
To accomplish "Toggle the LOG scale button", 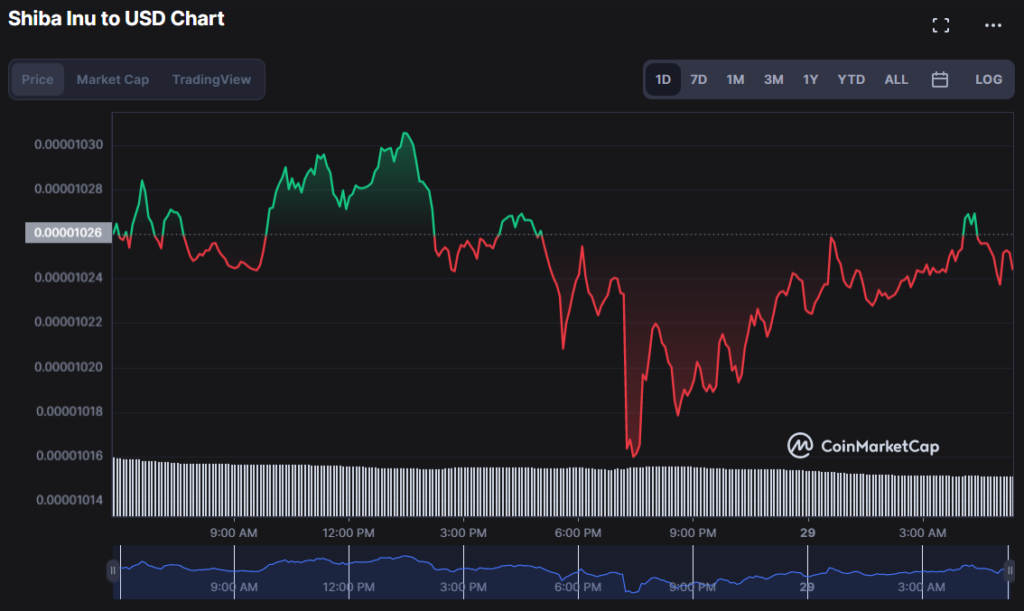I will click(988, 80).
